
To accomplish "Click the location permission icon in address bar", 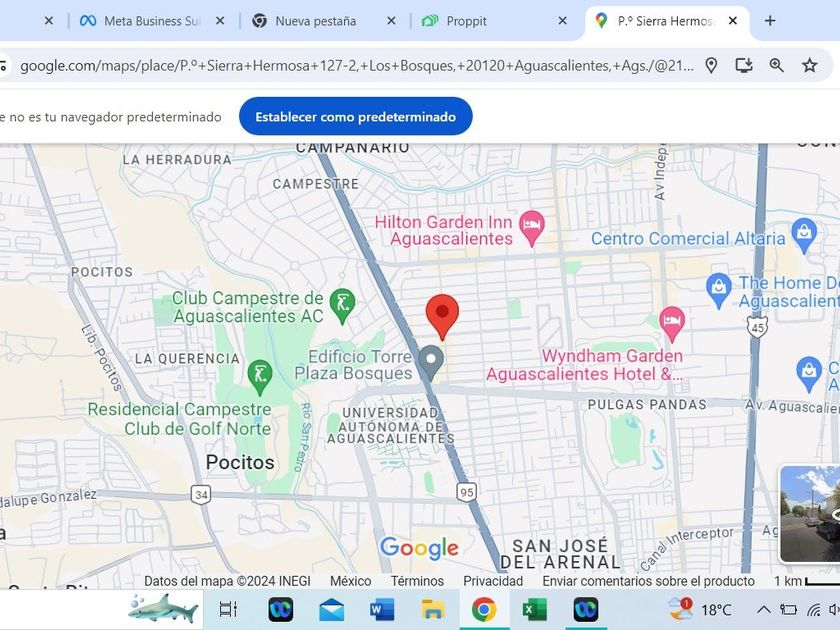I will coord(711,66).
